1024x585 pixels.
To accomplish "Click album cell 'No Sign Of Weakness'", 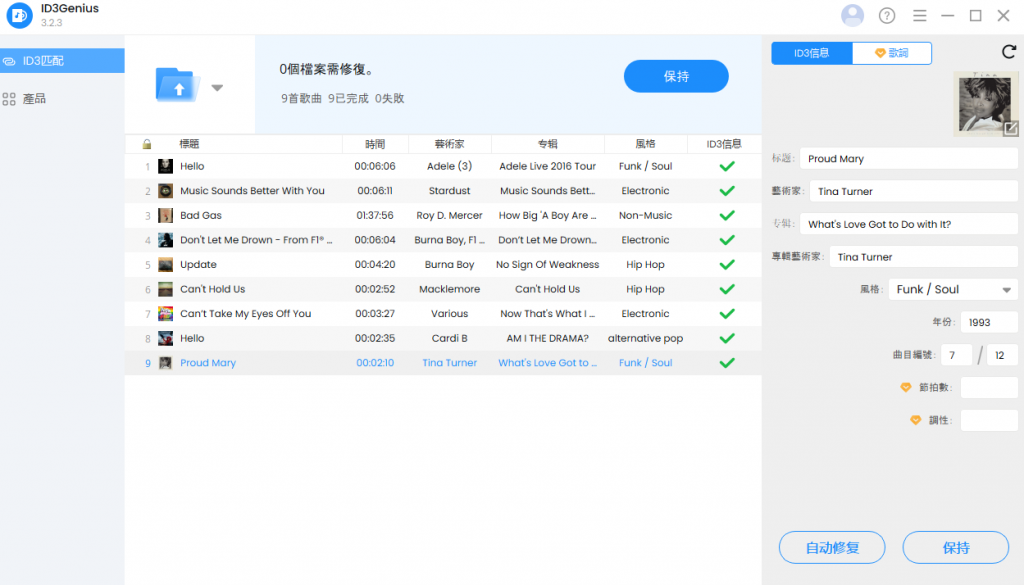I will 547,264.
